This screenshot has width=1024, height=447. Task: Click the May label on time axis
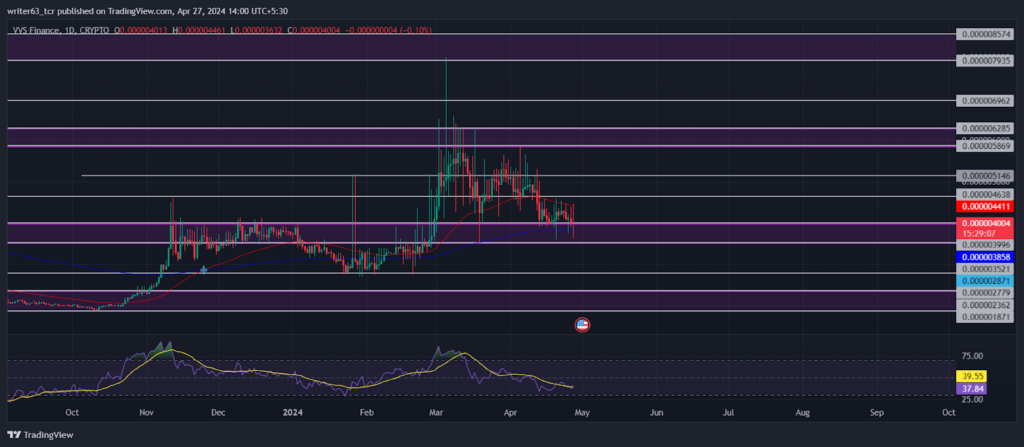[x=583, y=413]
